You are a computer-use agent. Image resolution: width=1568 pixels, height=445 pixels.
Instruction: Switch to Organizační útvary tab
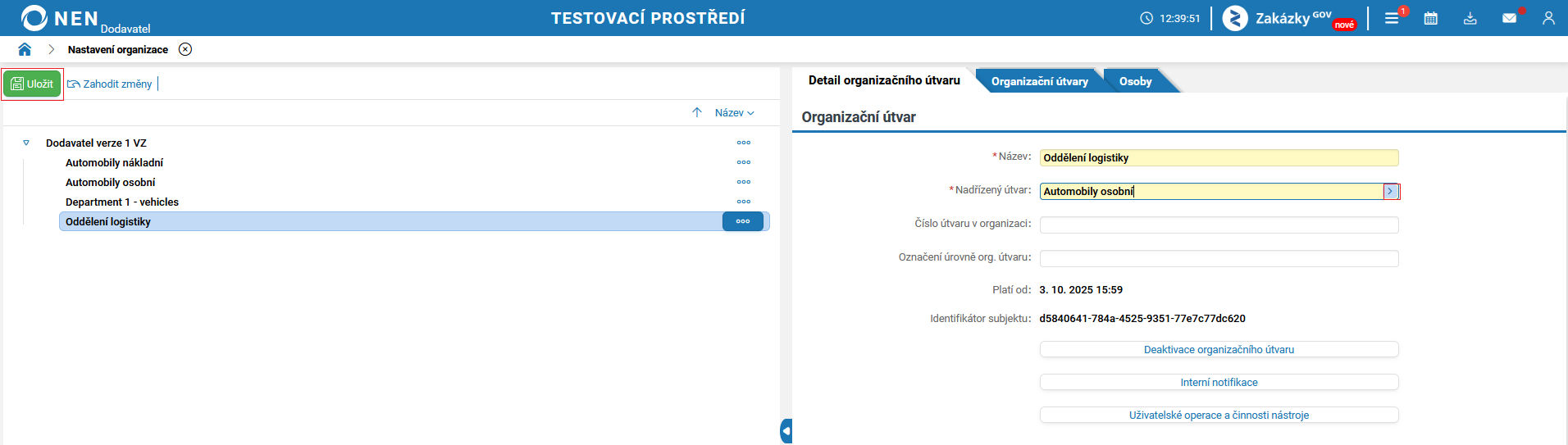tap(1039, 81)
